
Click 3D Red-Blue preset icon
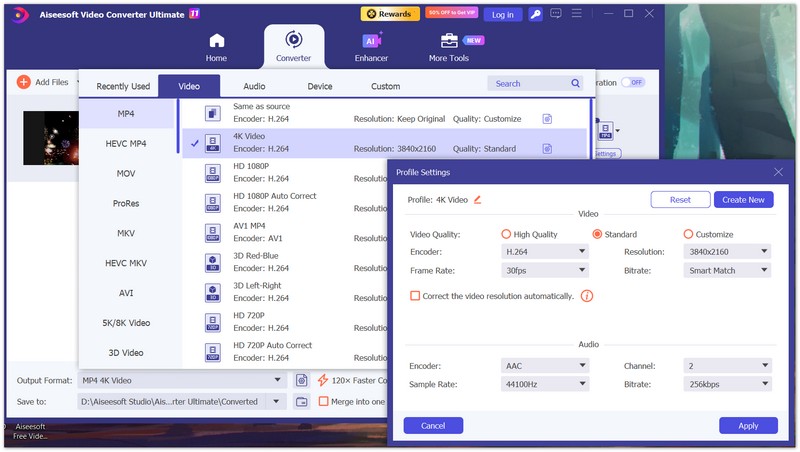pos(213,263)
